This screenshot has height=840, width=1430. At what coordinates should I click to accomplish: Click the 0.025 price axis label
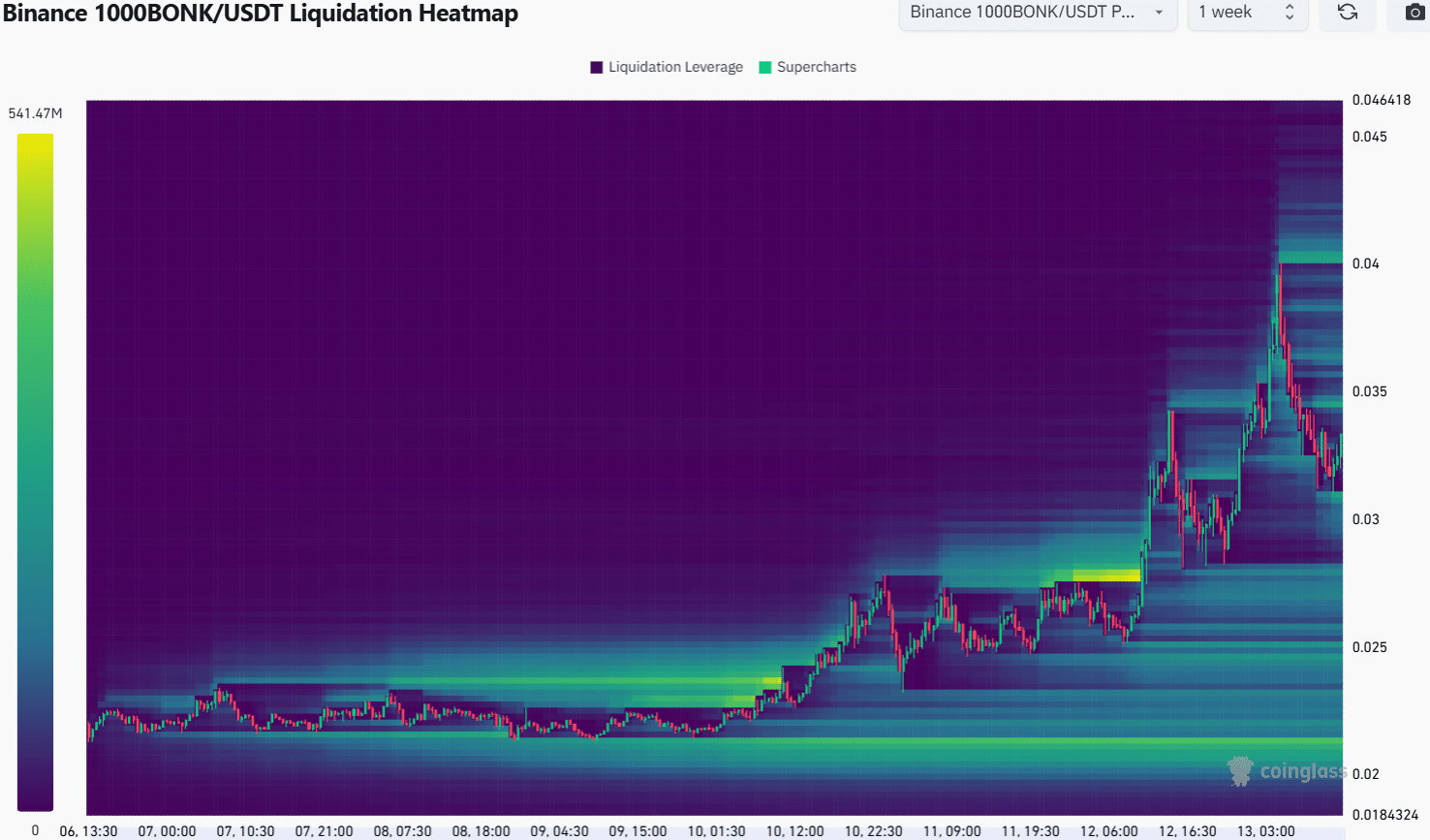coord(1370,647)
